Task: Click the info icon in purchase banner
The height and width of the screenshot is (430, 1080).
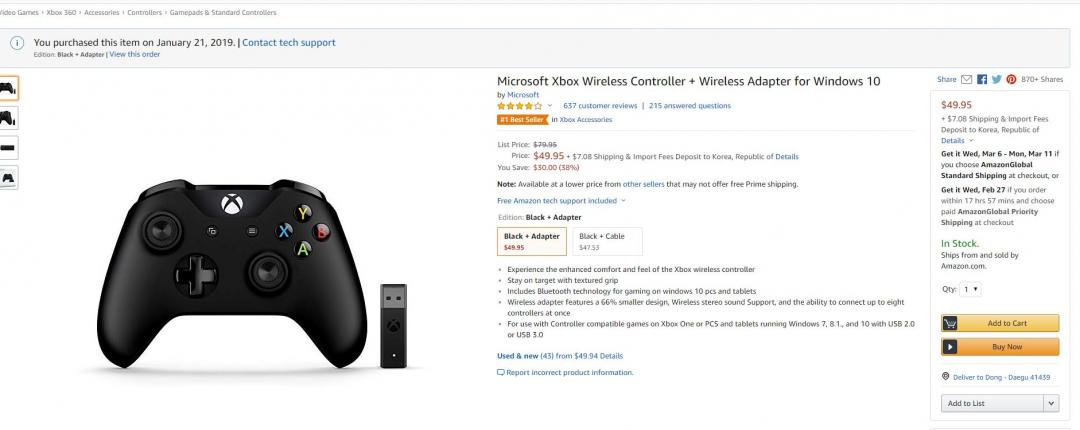Action: coord(17,43)
